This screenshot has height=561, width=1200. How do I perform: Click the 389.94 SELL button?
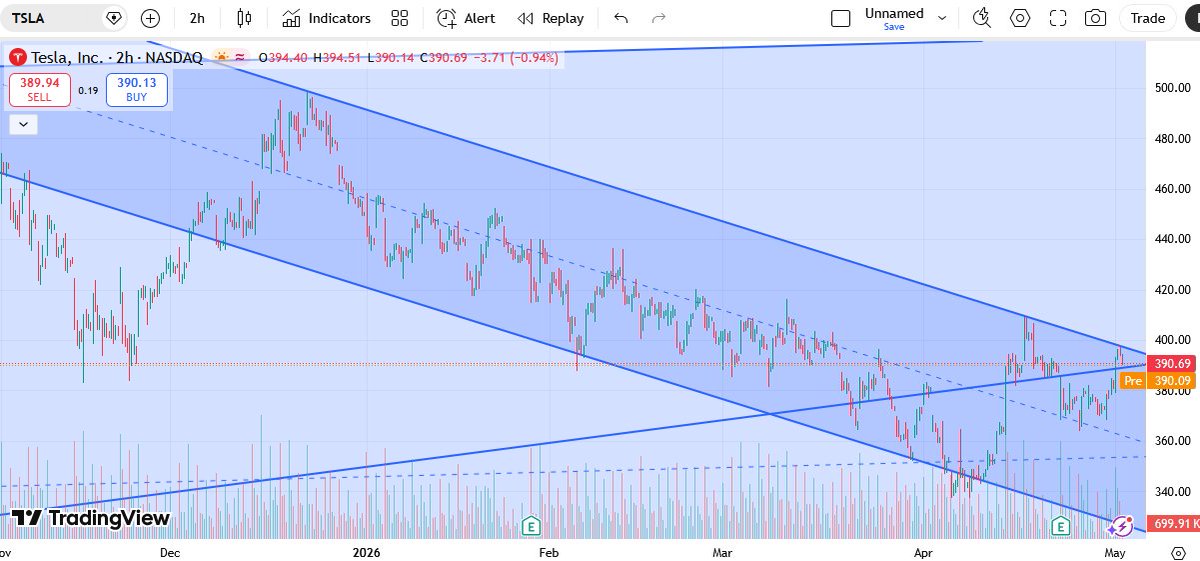(39, 90)
